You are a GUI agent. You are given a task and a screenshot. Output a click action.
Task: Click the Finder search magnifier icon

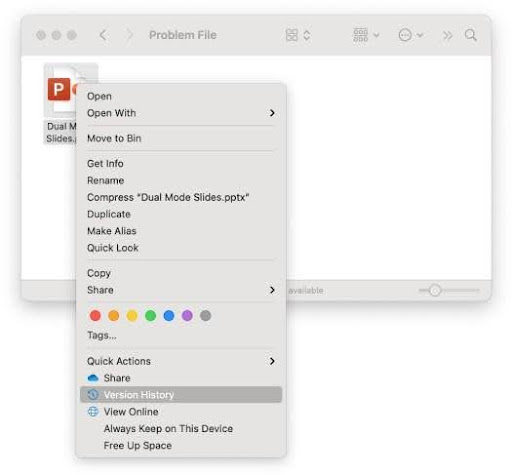pyautogui.click(x=470, y=35)
